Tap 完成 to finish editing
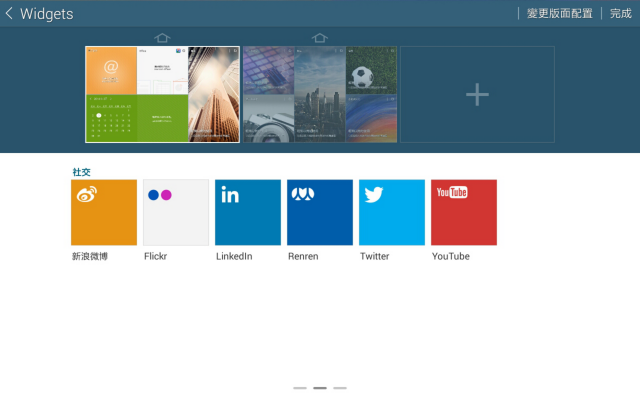This screenshot has width=640, height=400. click(x=620, y=13)
